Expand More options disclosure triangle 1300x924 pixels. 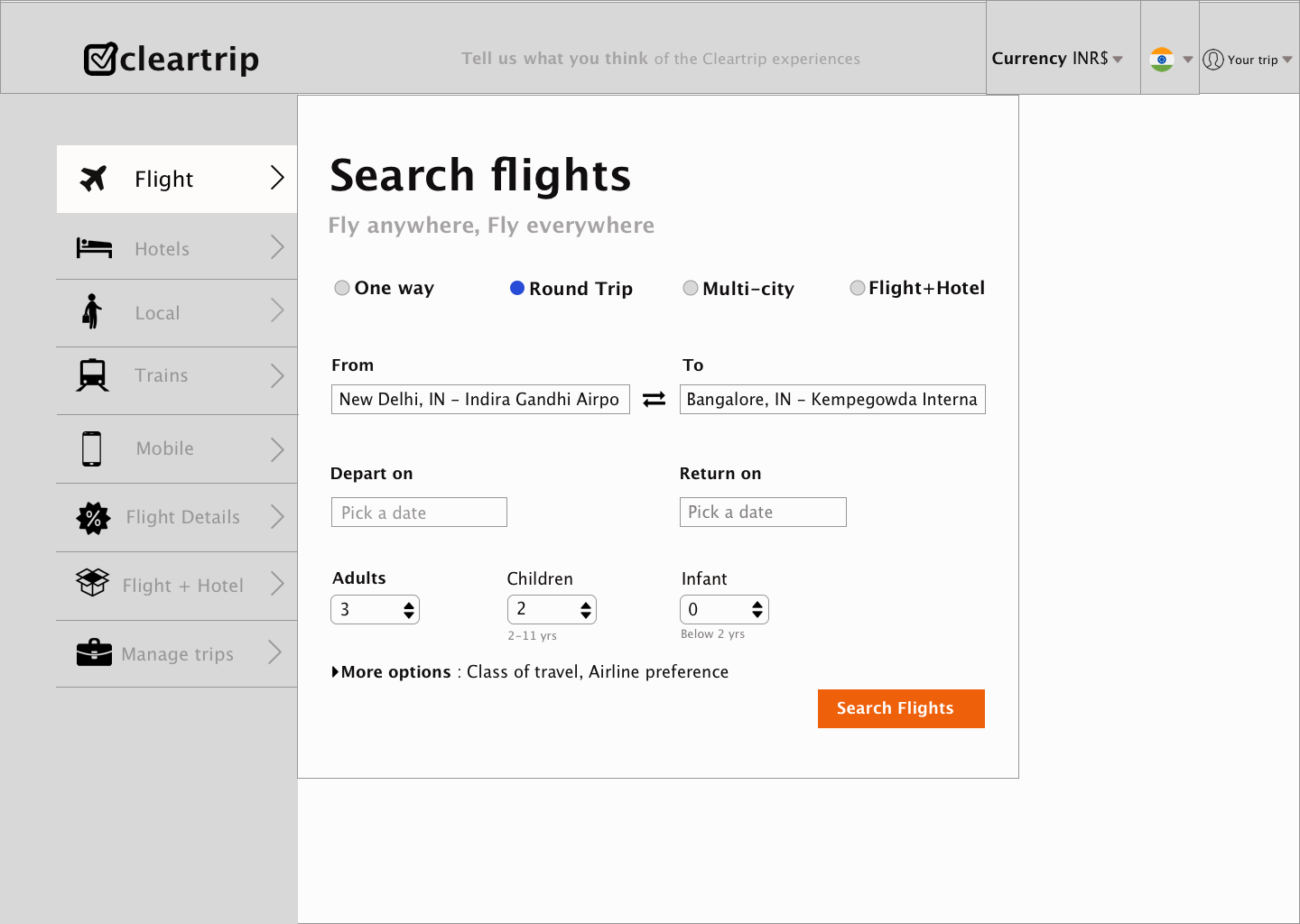coord(336,672)
